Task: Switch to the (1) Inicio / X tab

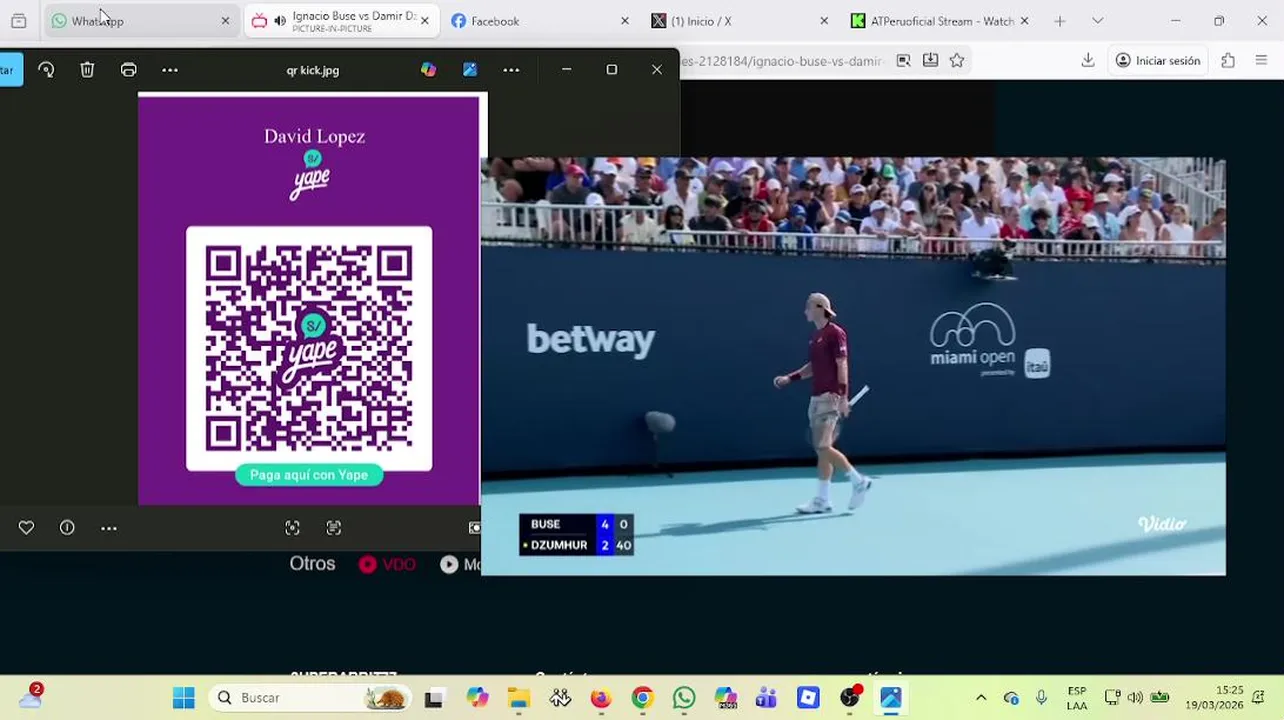Action: pyautogui.click(x=740, y=21)
